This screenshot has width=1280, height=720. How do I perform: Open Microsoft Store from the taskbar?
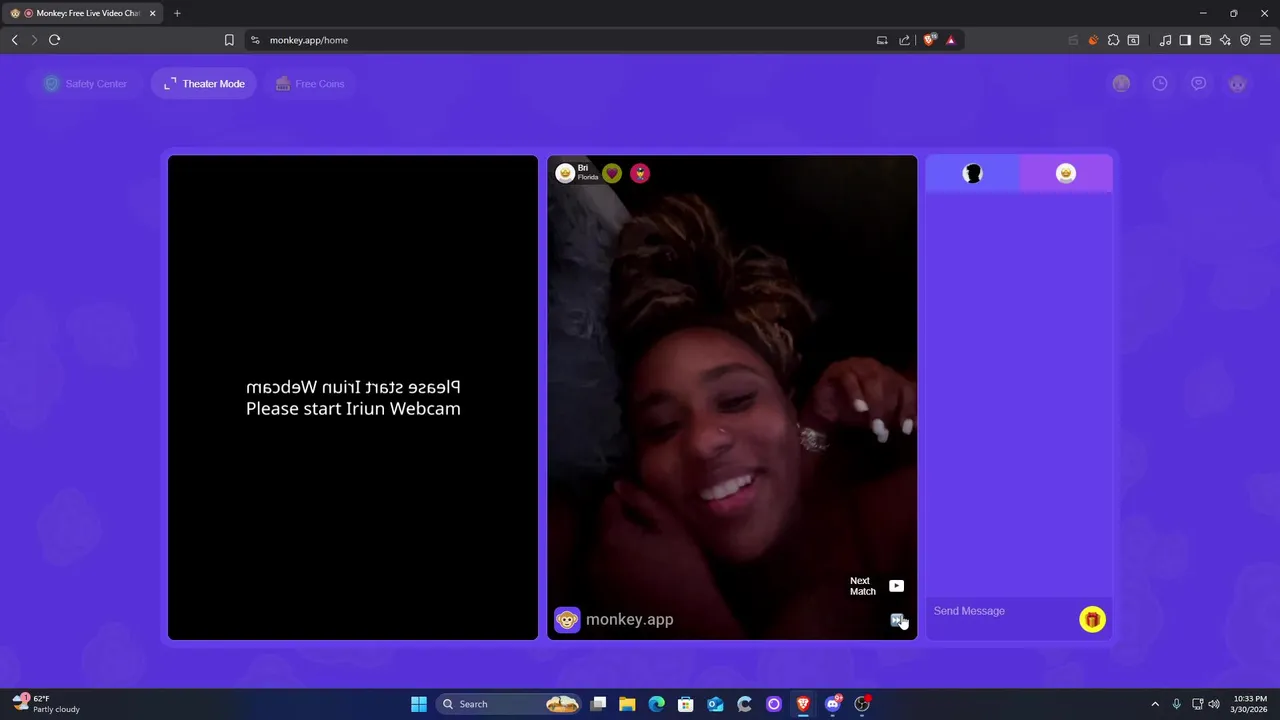point(686,704)
